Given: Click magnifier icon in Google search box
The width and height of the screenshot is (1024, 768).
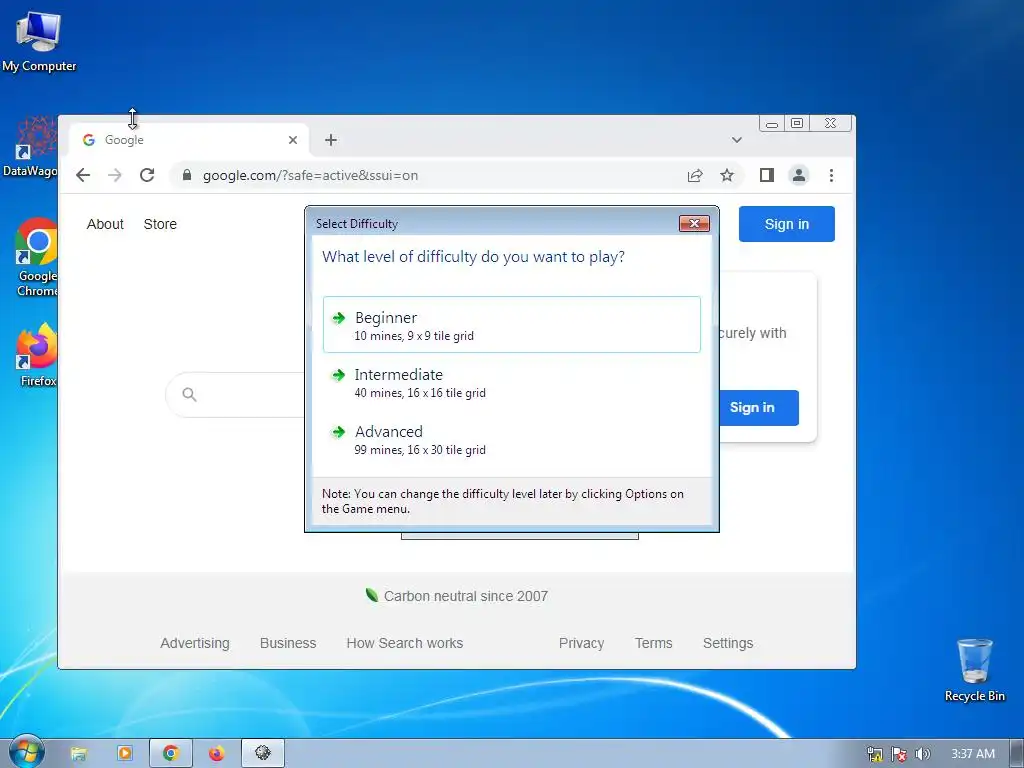Looking at the screenshot, I should [x=189, y=394].
